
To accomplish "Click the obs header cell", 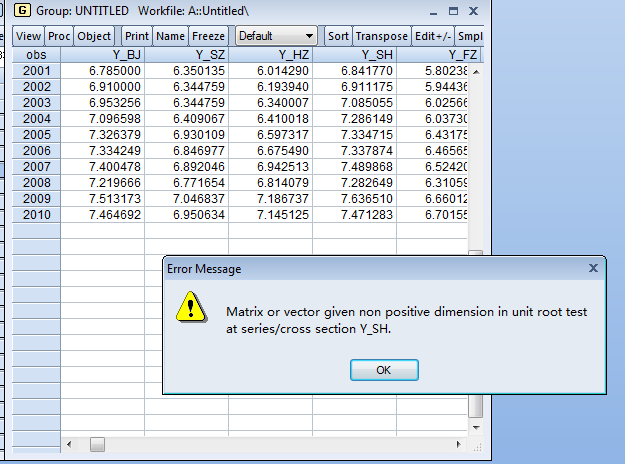I will point(36,55).
